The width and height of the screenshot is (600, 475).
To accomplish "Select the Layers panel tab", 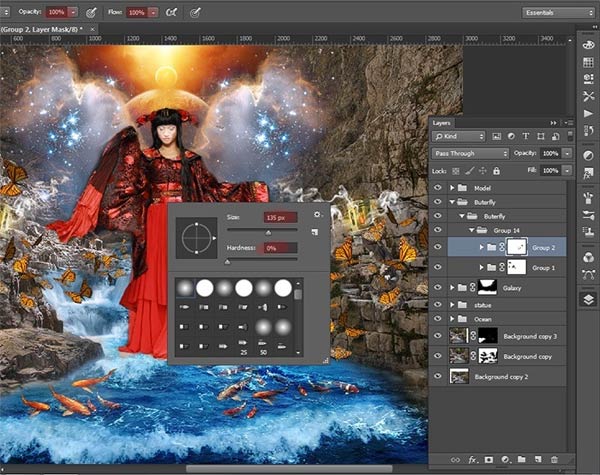I will [441, 123].
